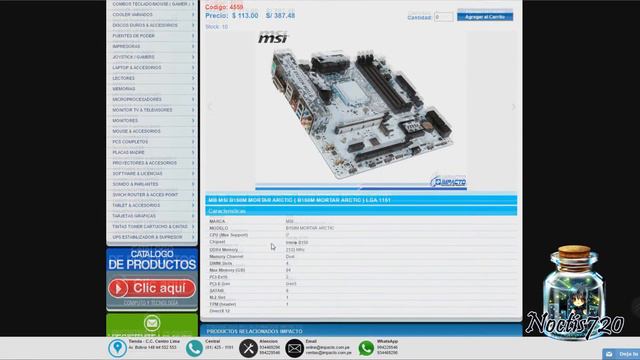Image resolution: width=640 pixels, height=360 pixels.
Task: Click the M.2 Slot specification row
Action: click(361, 298)
